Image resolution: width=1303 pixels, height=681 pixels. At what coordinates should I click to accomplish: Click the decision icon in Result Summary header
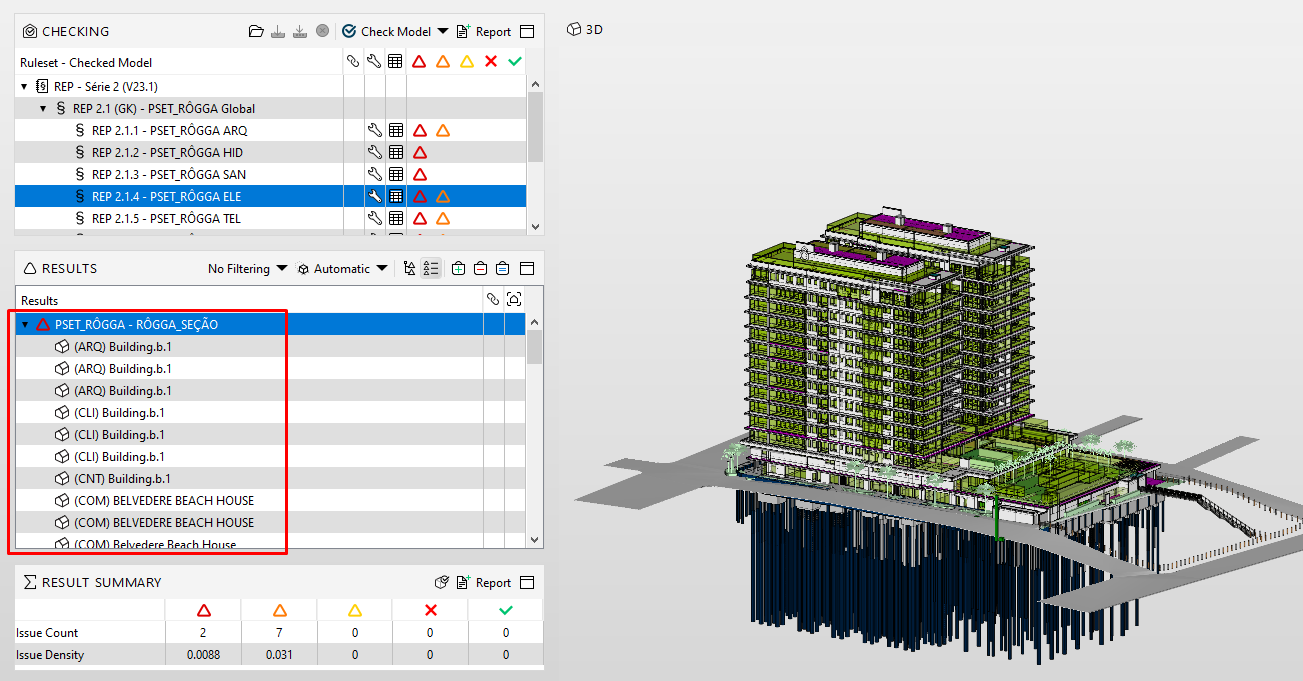[x=442, y=582]
